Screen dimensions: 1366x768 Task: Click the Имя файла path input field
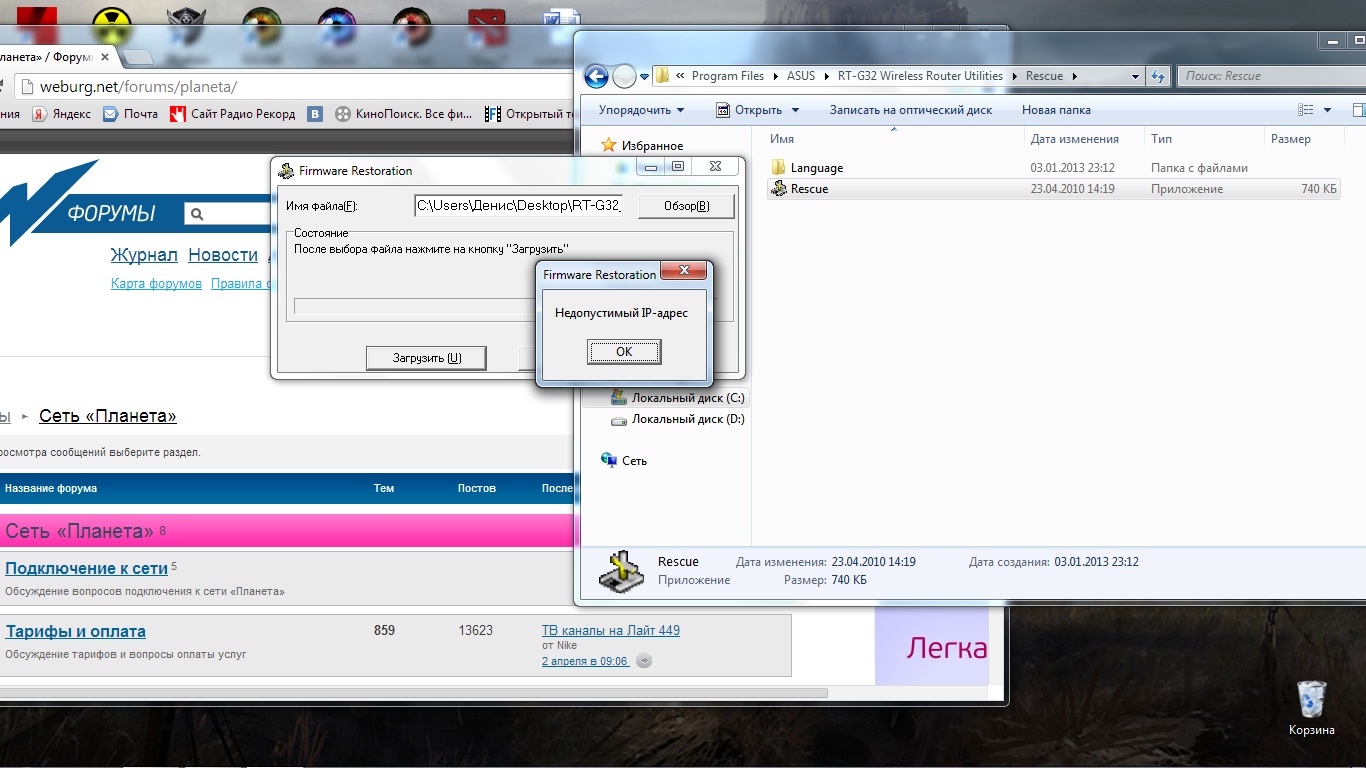coord(519,206)
